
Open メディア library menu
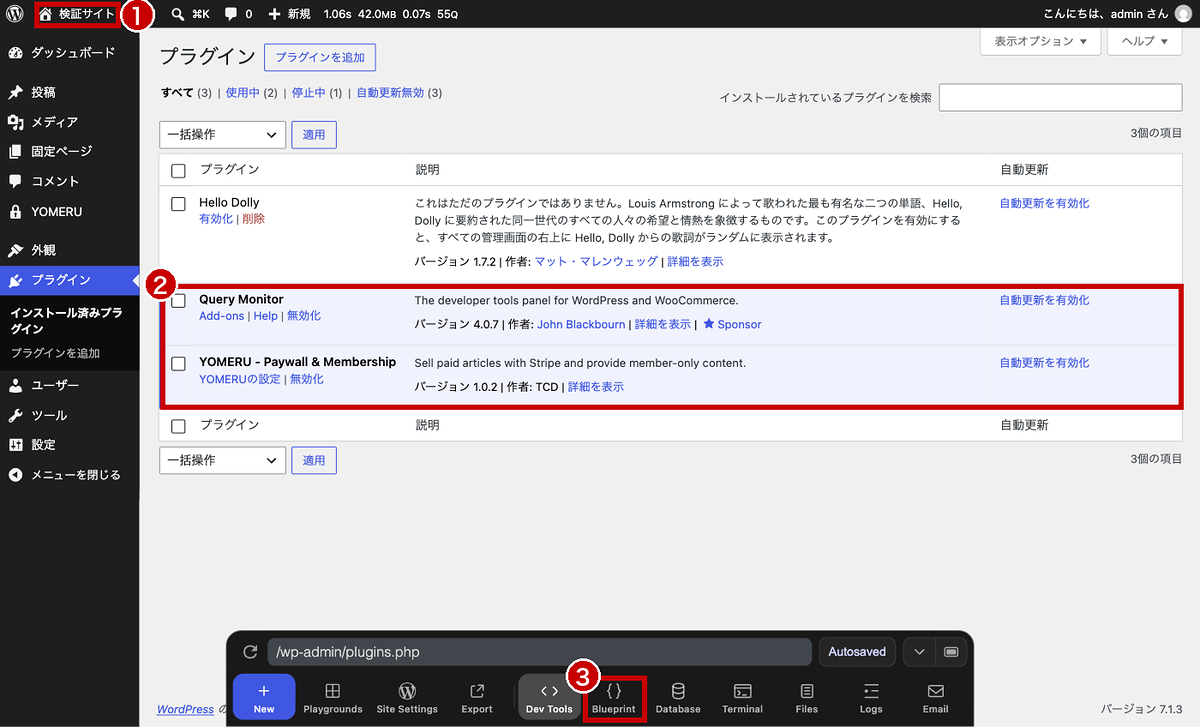click(x=69, y=122)
